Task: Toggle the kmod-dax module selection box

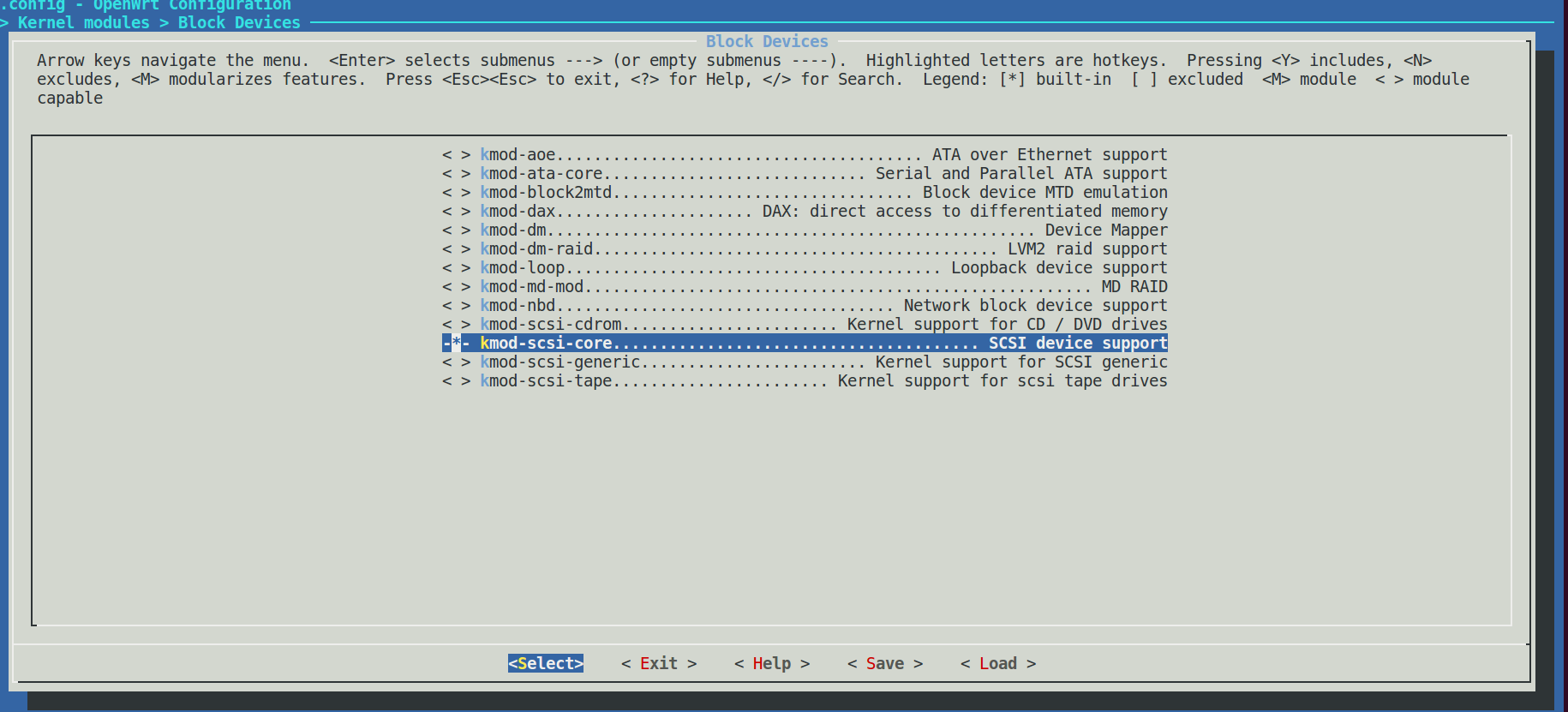Action: point(457,212)
